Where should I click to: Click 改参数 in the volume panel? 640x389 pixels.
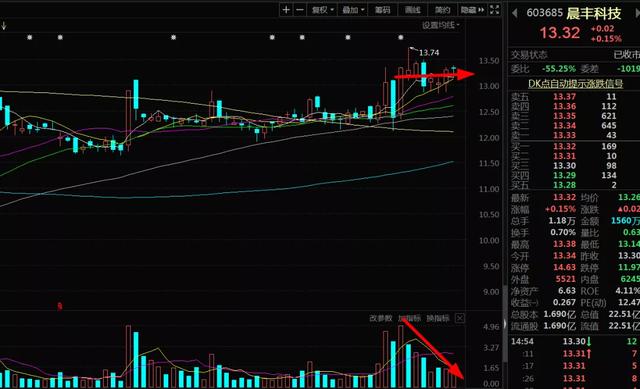tap(381, 318)
